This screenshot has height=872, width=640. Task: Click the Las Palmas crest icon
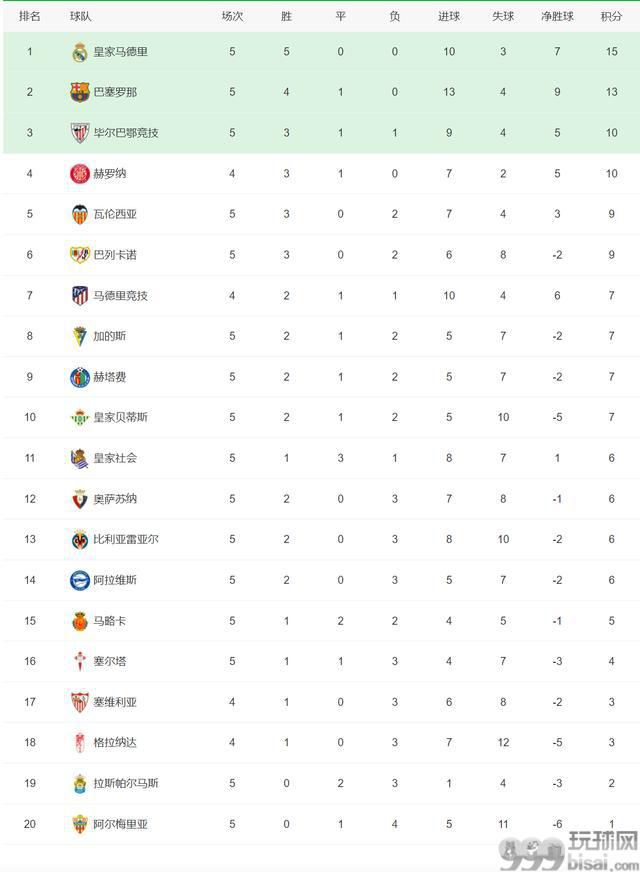80,784
